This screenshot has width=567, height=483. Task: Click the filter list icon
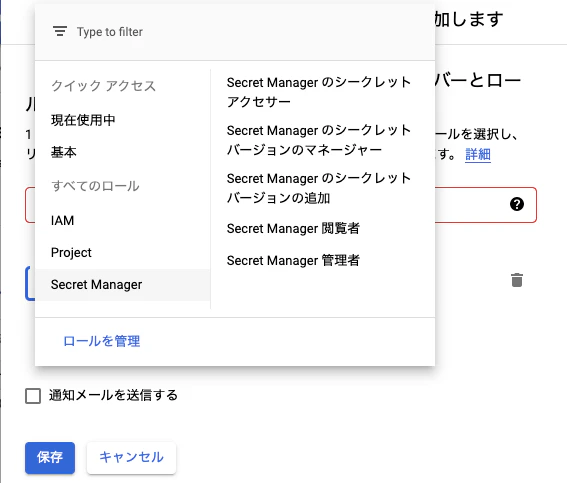click(x=60, y=31)
